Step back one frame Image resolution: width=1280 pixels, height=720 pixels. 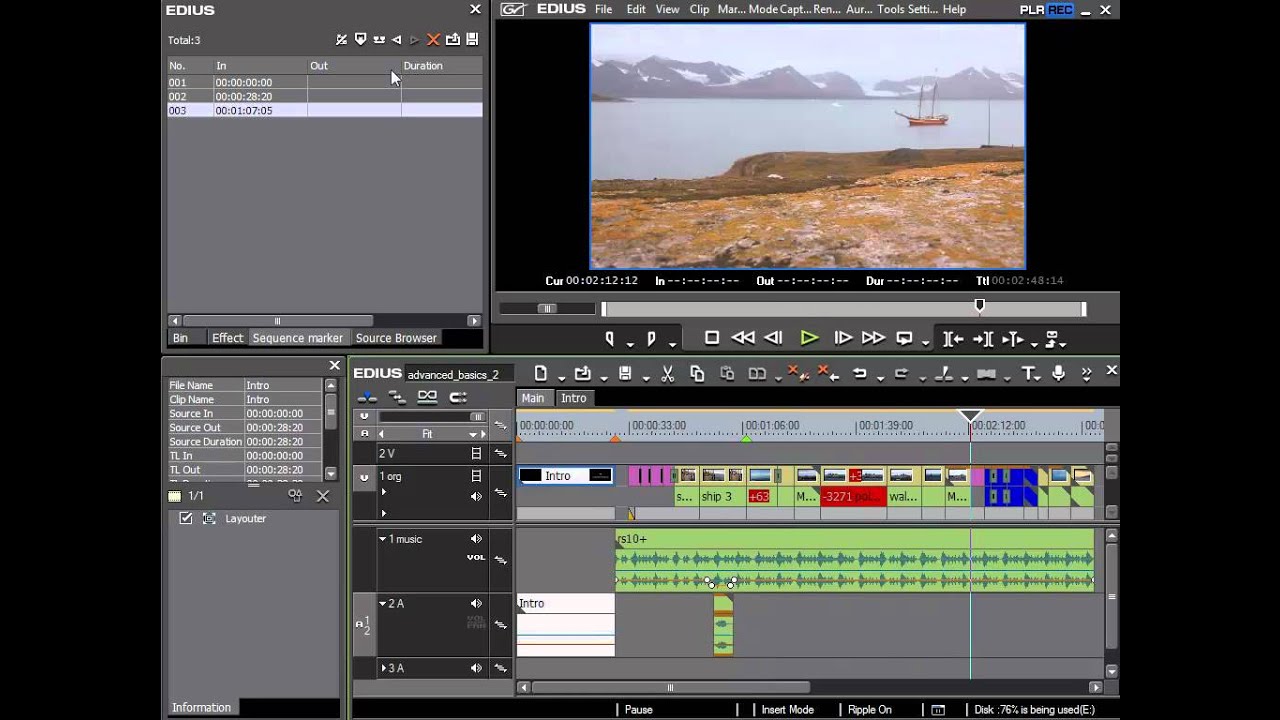click(774, 338)
